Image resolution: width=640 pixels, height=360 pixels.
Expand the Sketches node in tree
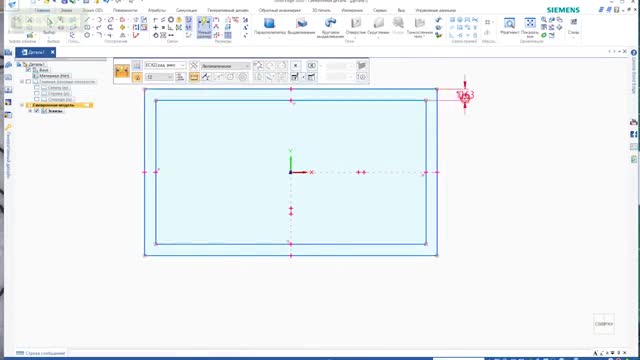click(x=30, y=111)
